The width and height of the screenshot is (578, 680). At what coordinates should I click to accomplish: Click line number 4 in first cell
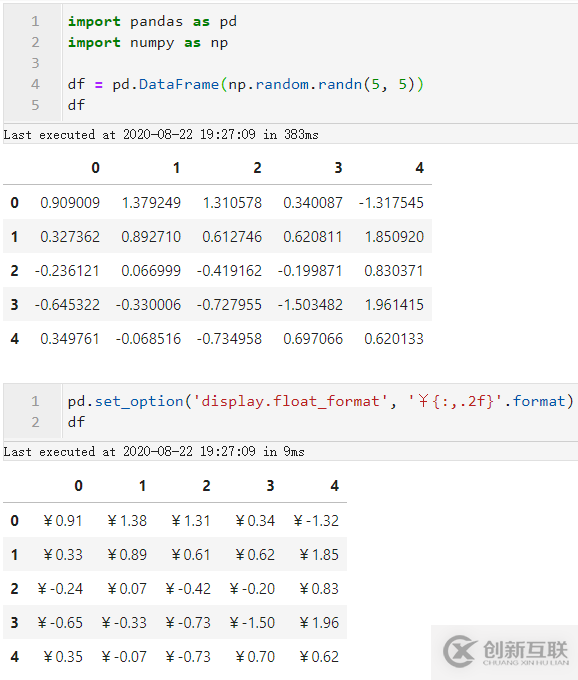tap(35, 84)
